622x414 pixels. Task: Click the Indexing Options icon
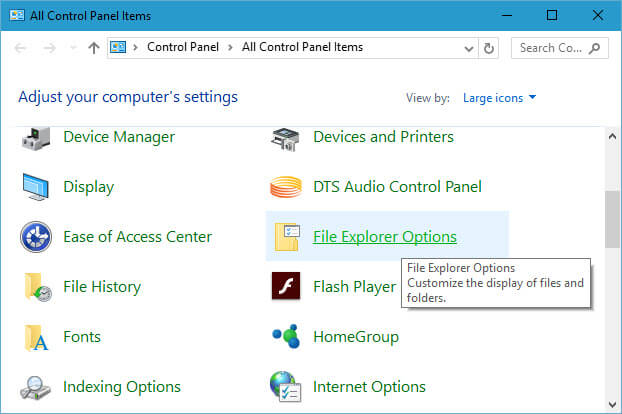35,387
